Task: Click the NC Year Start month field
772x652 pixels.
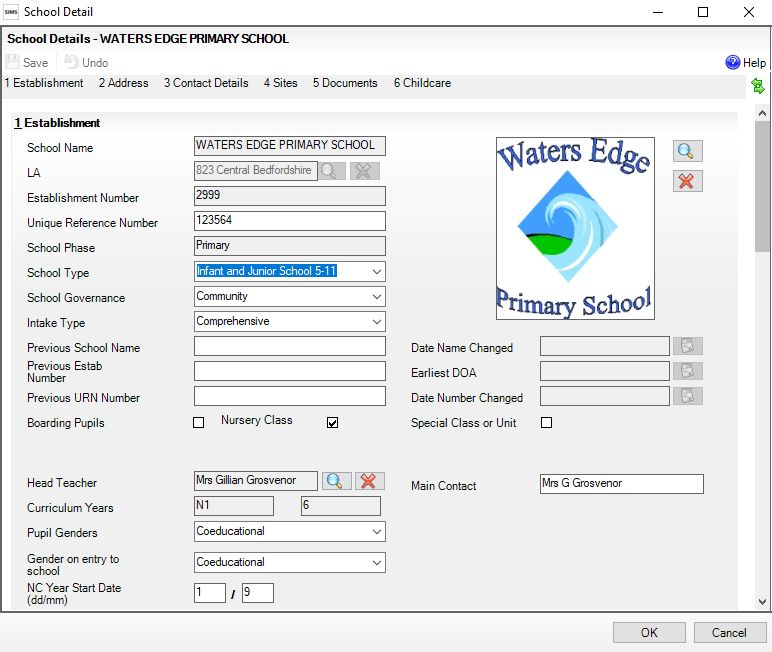Action: coord(257,592)
